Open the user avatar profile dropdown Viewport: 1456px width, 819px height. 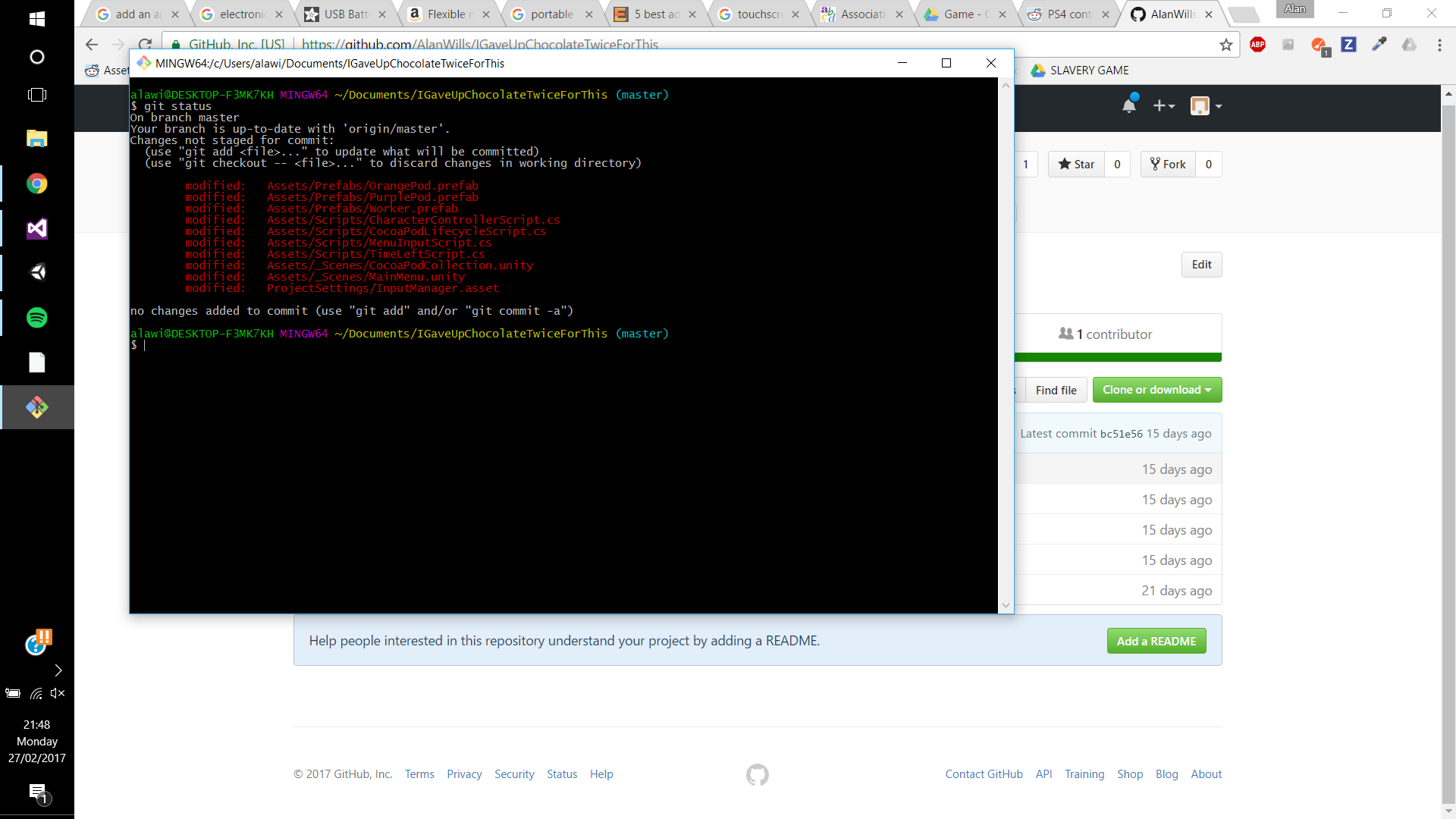pos(1206,106)
